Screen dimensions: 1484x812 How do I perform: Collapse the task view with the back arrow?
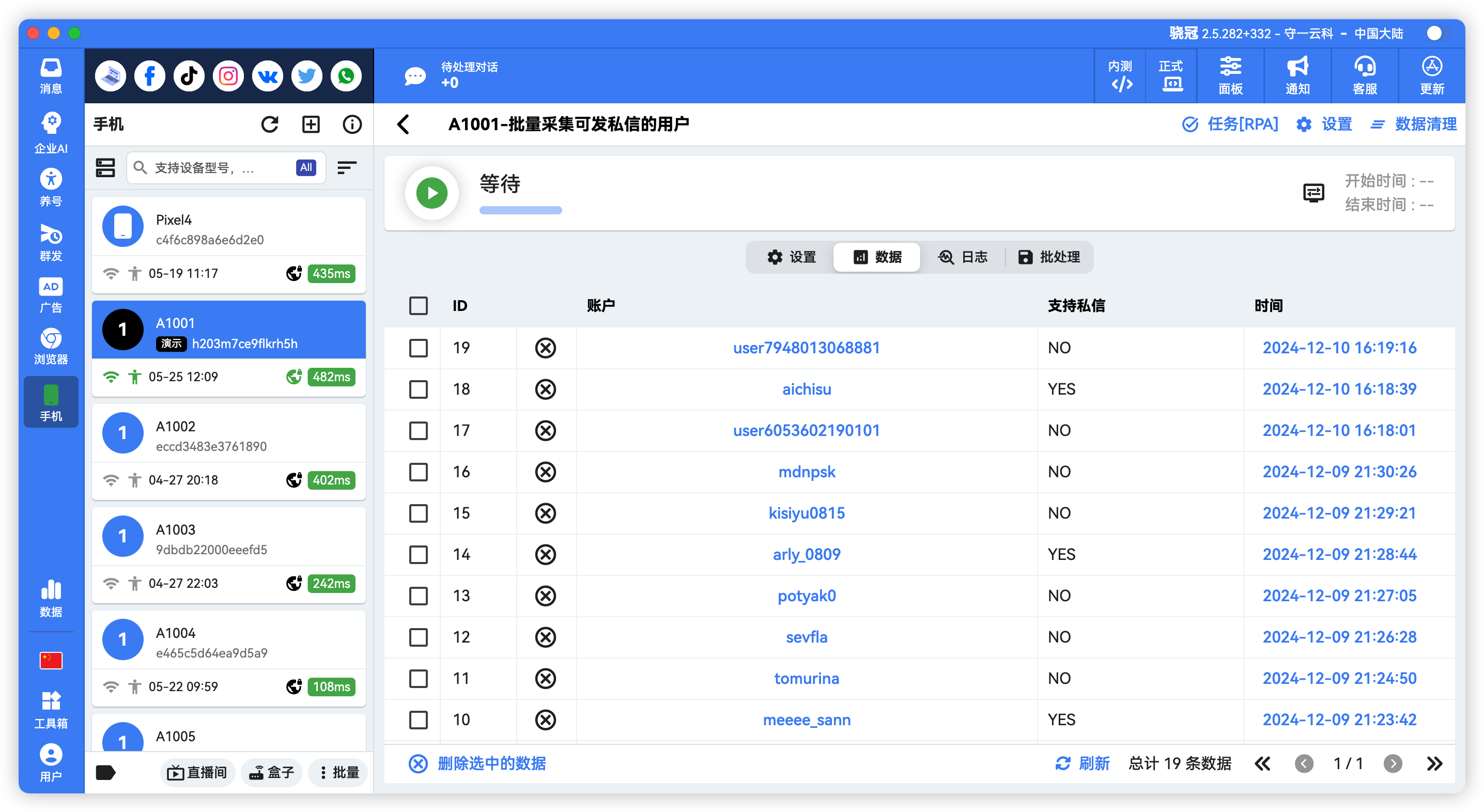click(x=403, y=124)
